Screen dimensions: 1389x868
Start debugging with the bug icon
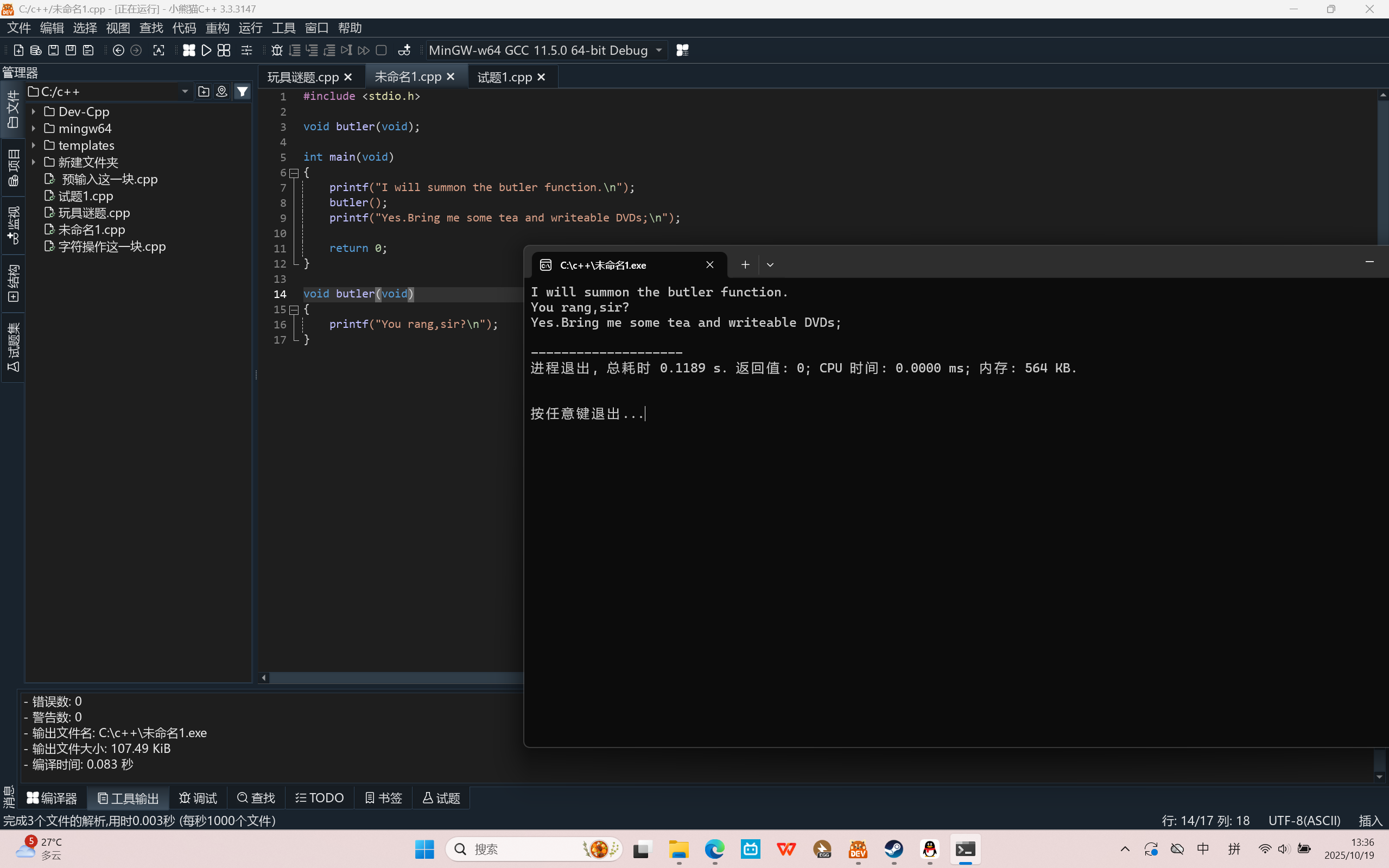pos(277,50)
